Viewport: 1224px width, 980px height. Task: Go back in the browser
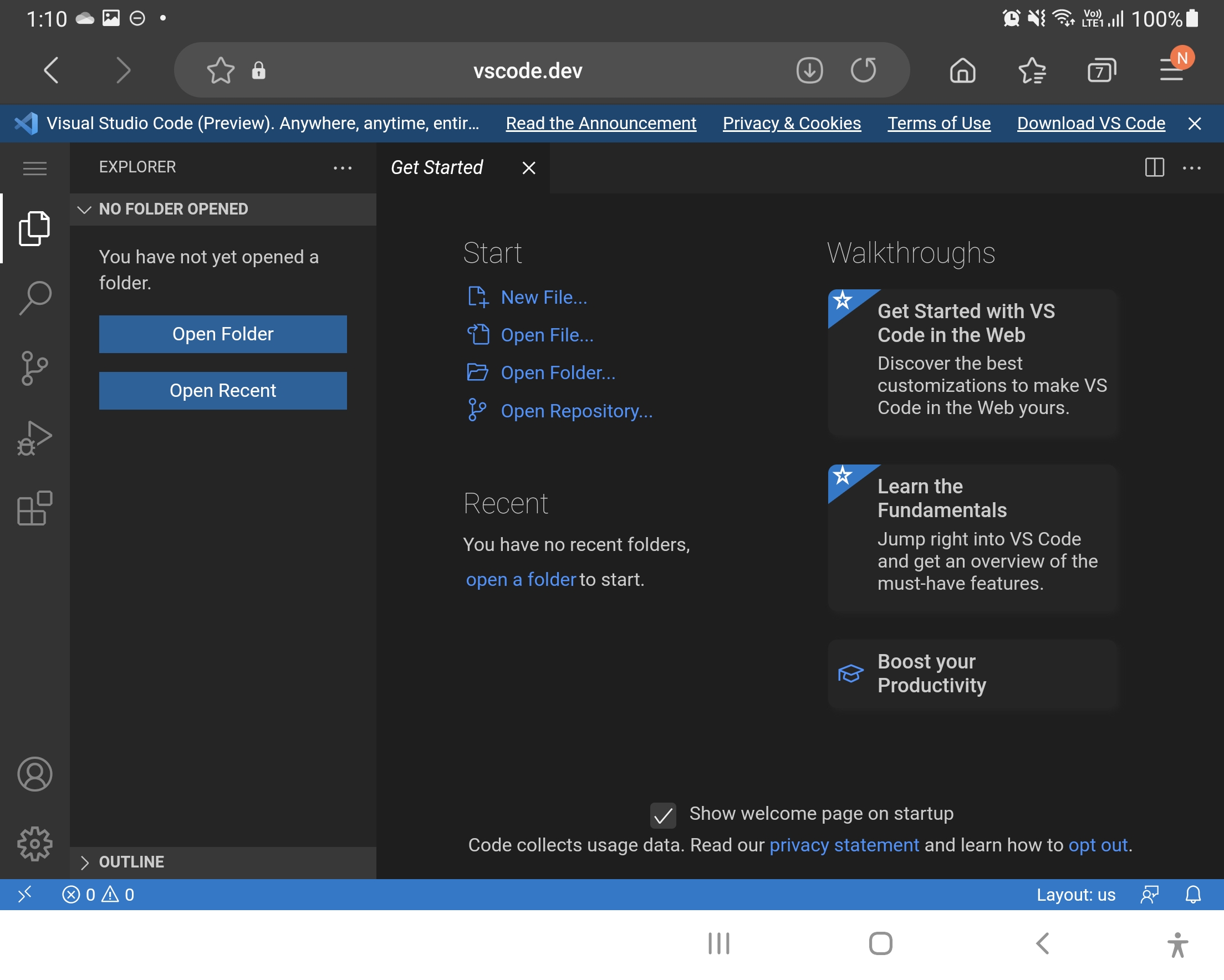click(51, 70)
